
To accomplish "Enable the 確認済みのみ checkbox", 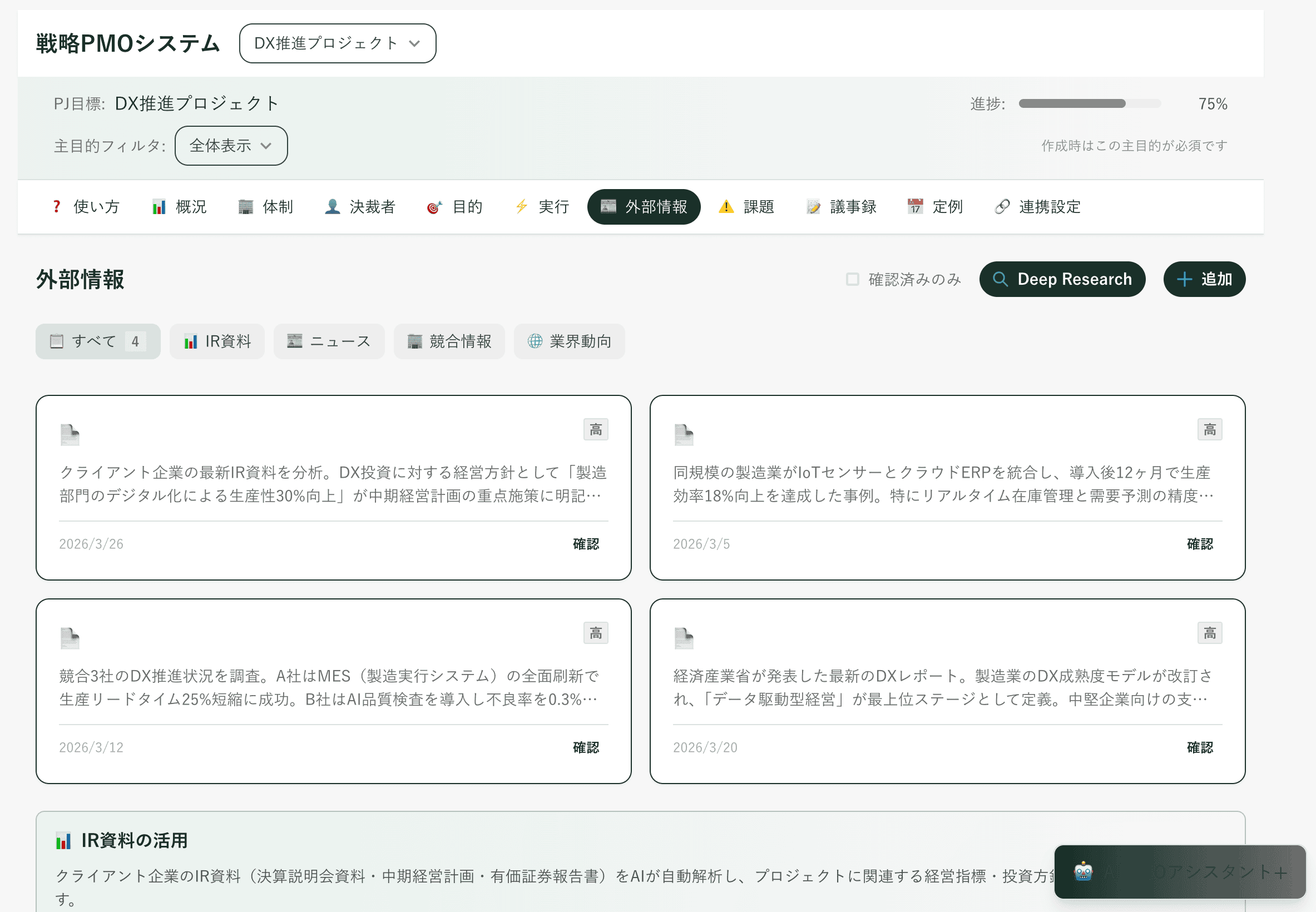I will (852, 279).
